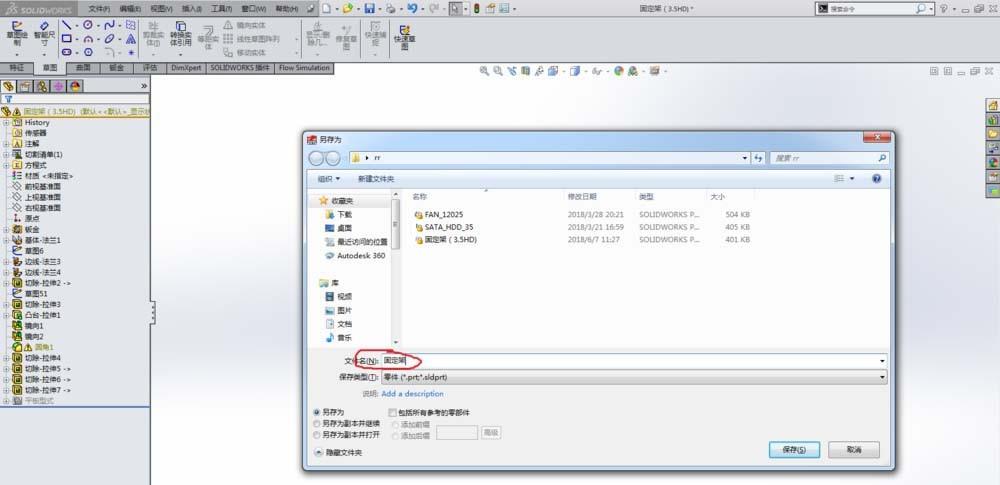Expand the 切割清单(1) tree node

pos(6,154)
